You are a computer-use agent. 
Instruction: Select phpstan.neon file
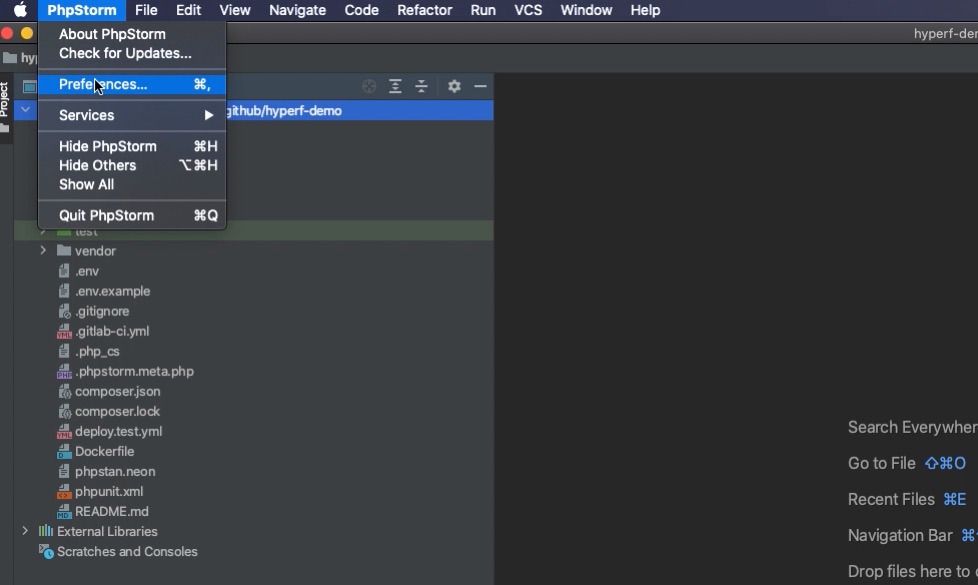pos(115,471)
